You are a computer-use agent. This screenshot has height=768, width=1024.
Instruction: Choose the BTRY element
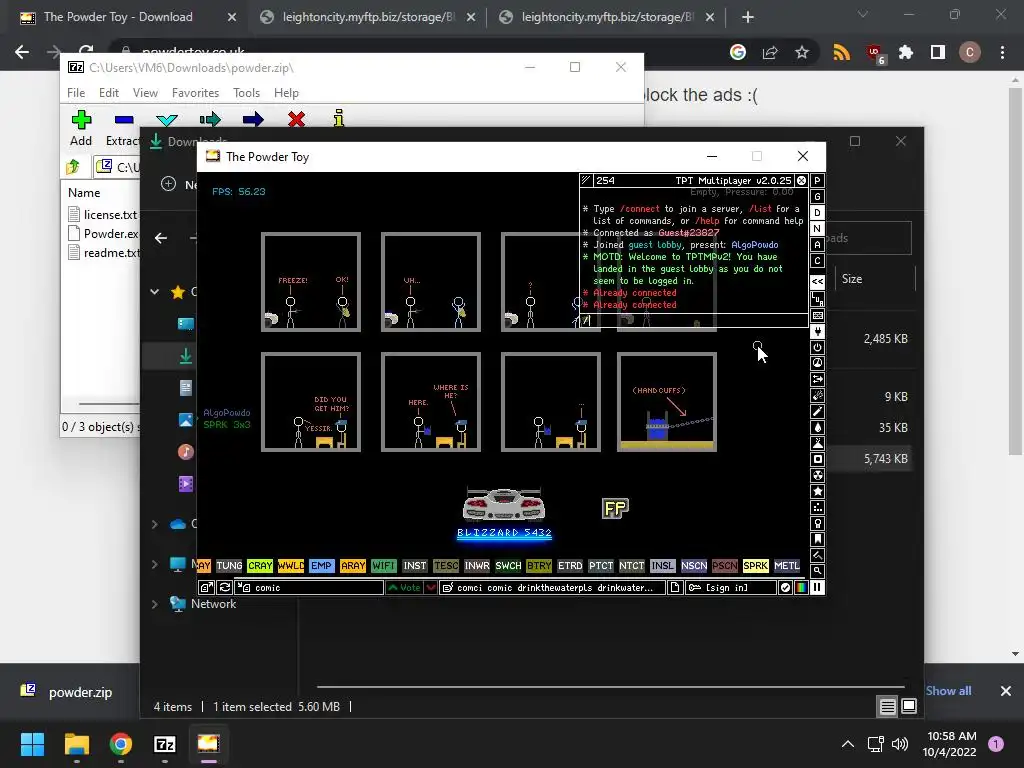(x=539, y=566)
